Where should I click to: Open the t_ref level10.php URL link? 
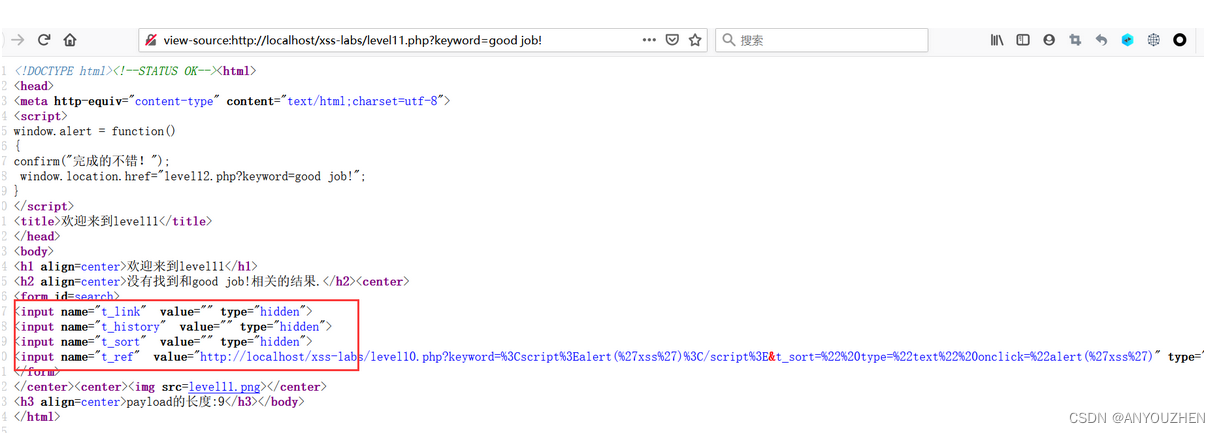click(x=678, y=356)
